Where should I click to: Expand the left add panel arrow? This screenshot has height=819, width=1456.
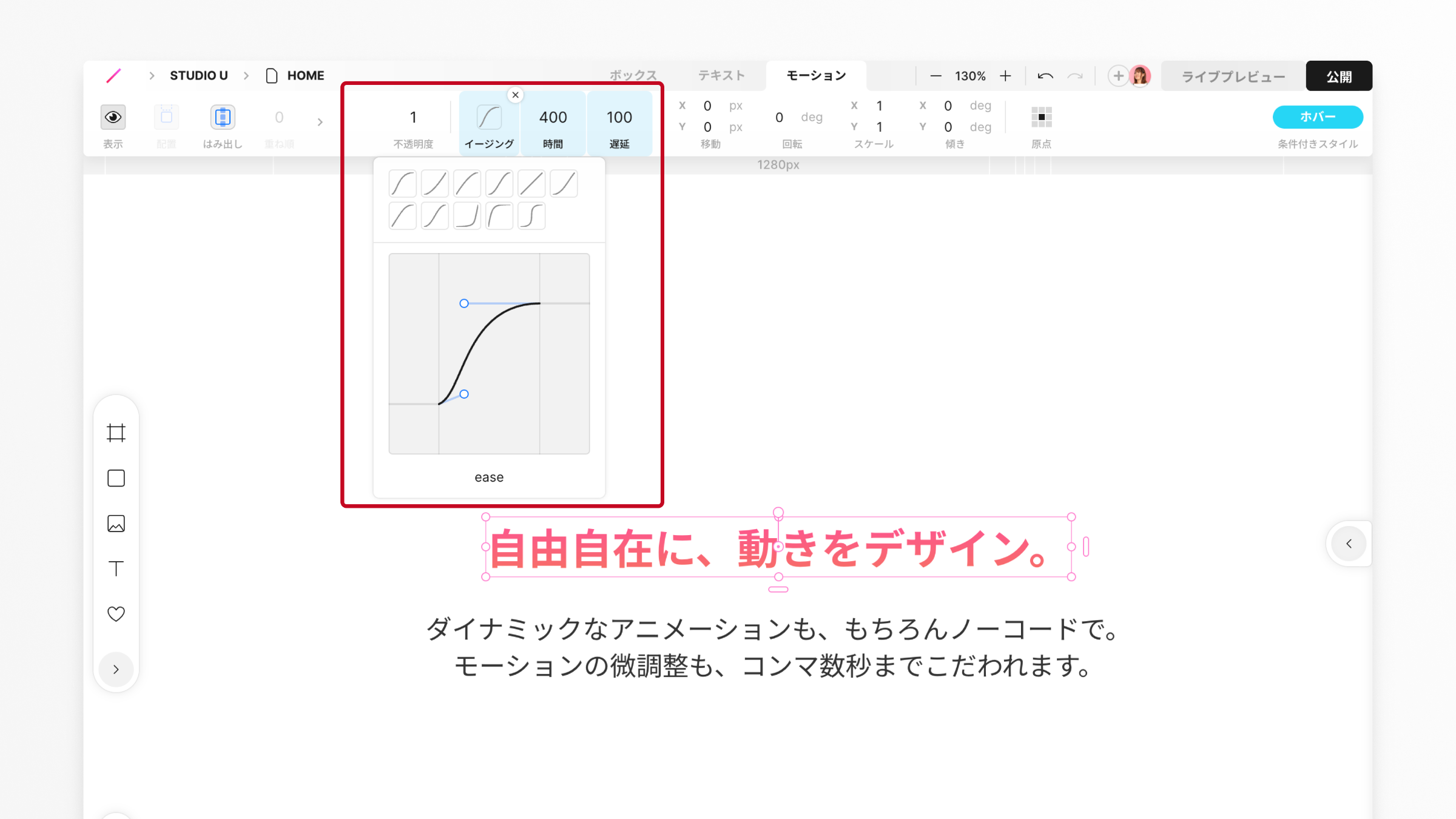pos(116,670)
